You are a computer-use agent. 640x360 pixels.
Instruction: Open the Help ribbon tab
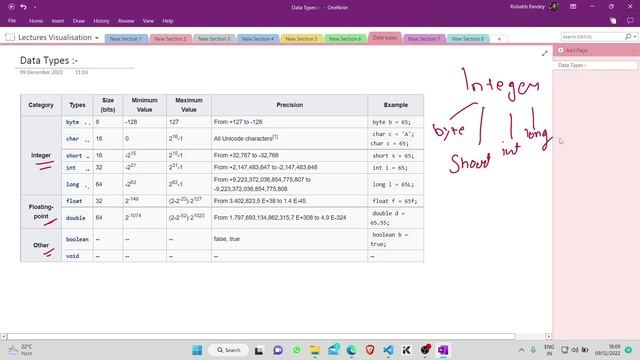168,21
